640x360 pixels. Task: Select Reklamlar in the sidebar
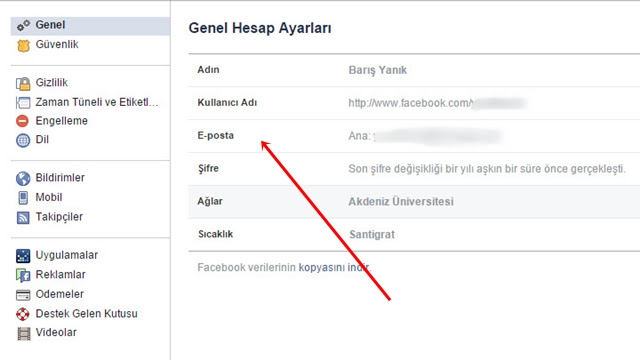coord(60,274)
